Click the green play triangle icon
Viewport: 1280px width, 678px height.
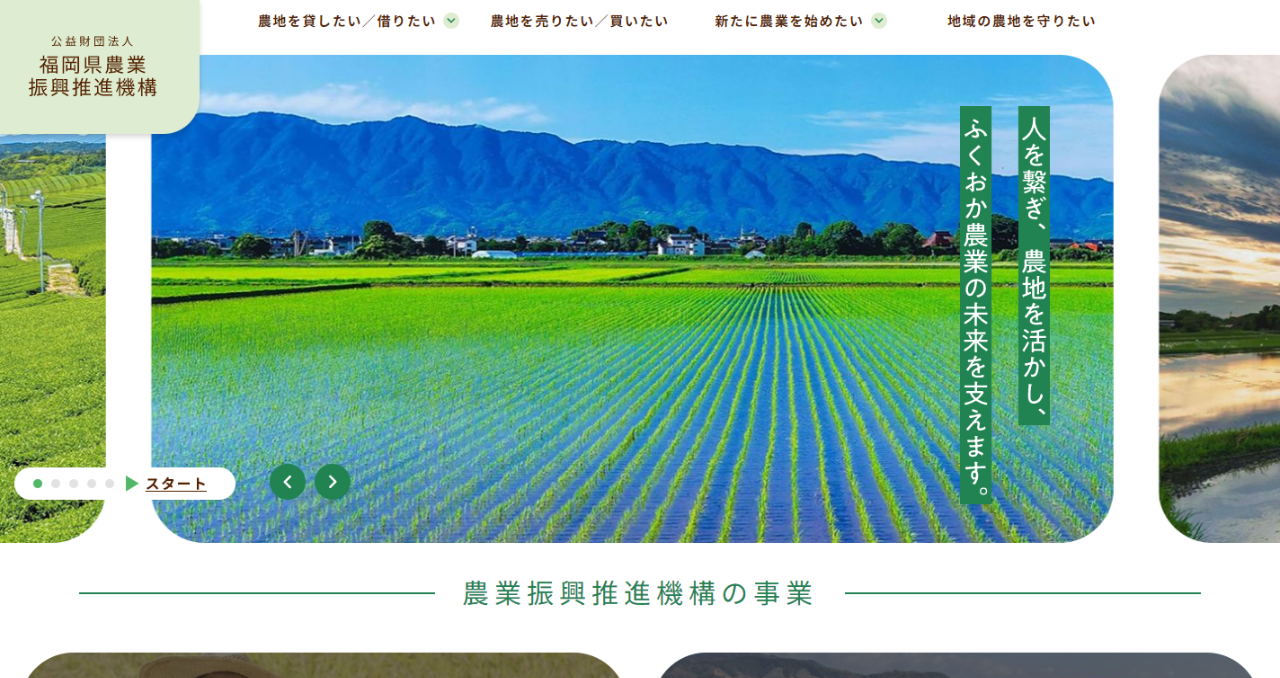click(x=132, y=484)
